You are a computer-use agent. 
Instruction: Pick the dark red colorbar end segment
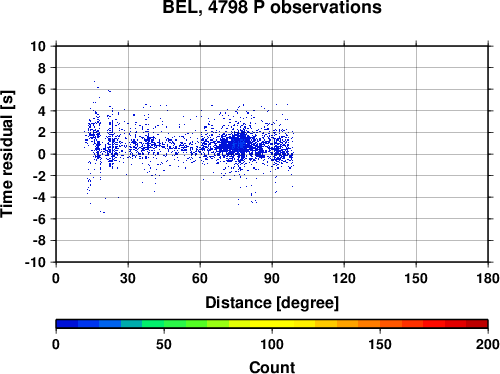[477, 324]
